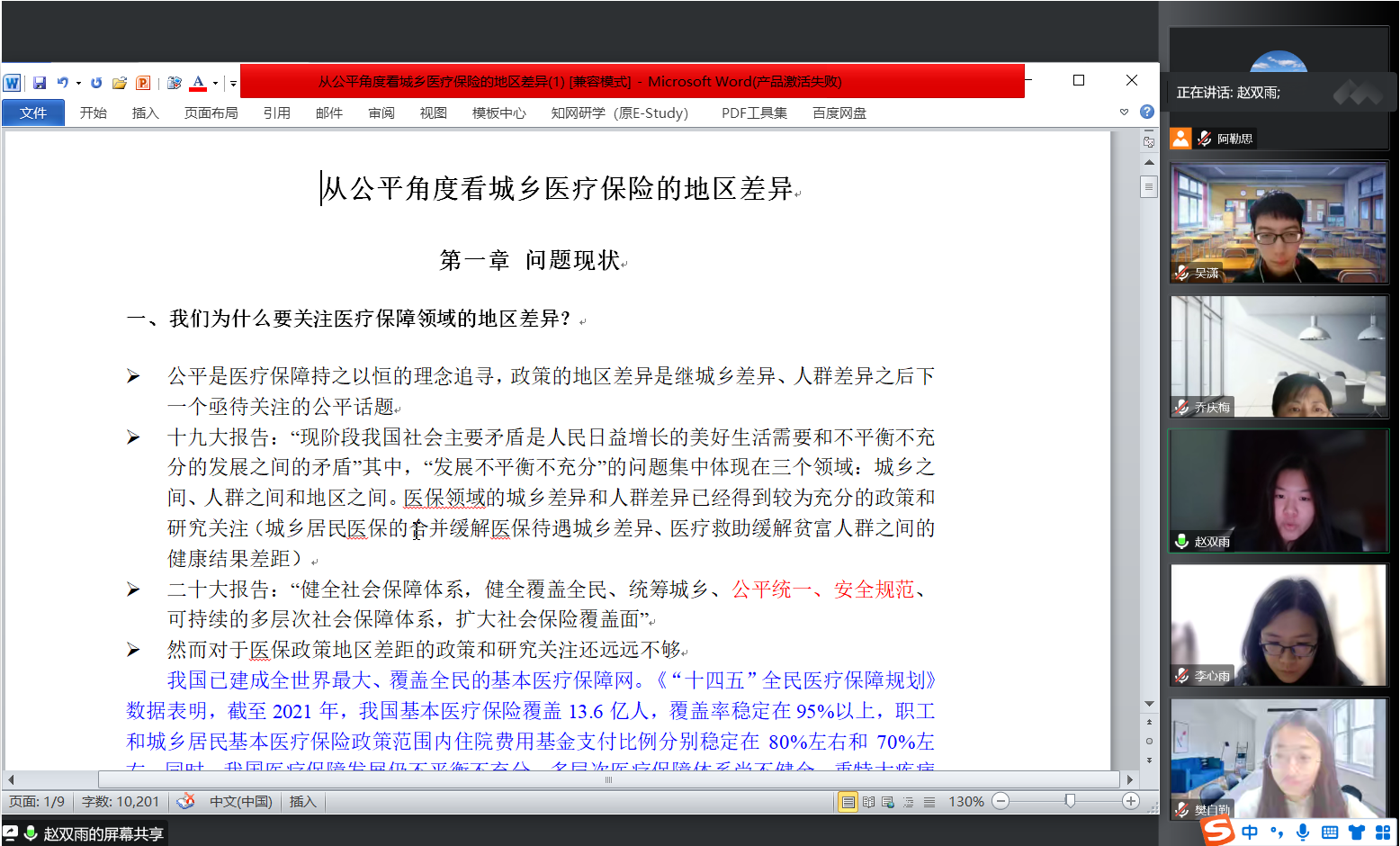The width and height of the screenshot is (1400, 846).
Task: Click the 130% zoom level button
Action: coord(965,801)
